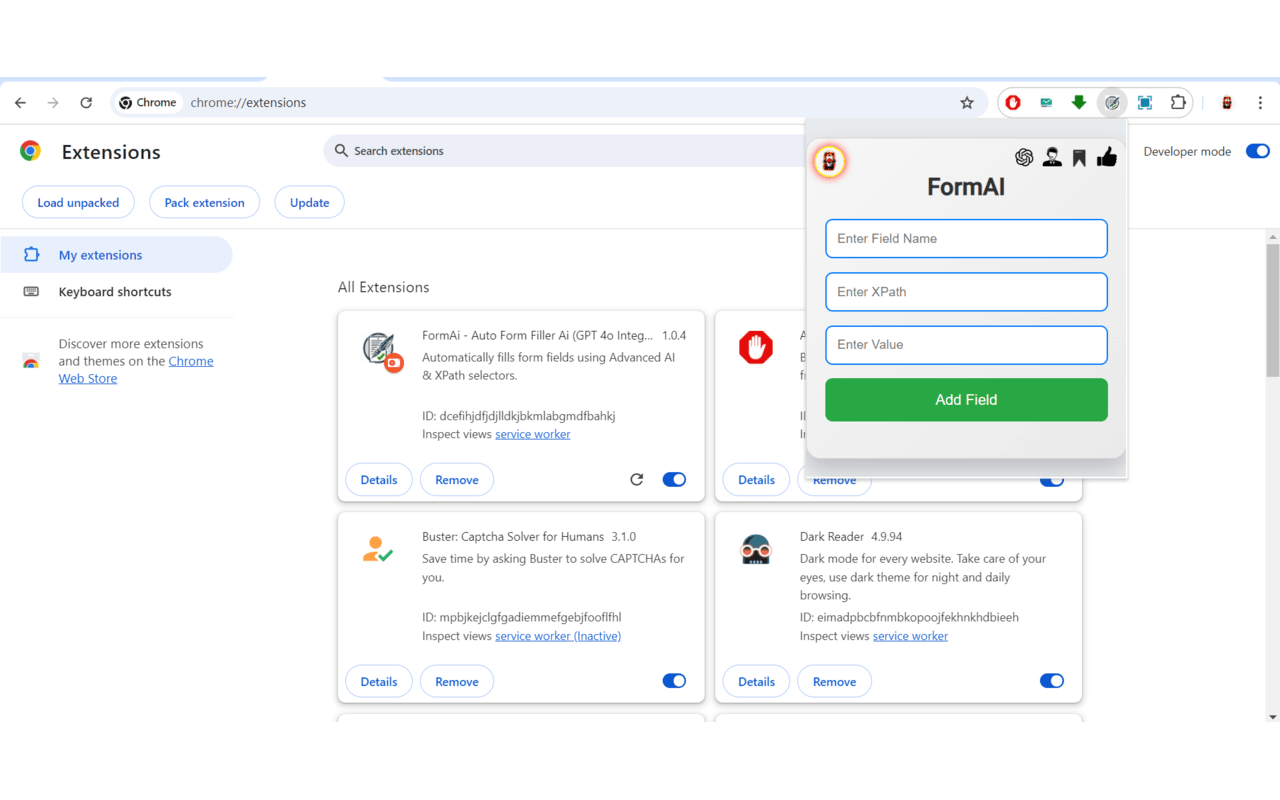Turn off the Buster Captcha Solver extension
This screenshot has width=1280, height=800.
coord(674,680)
